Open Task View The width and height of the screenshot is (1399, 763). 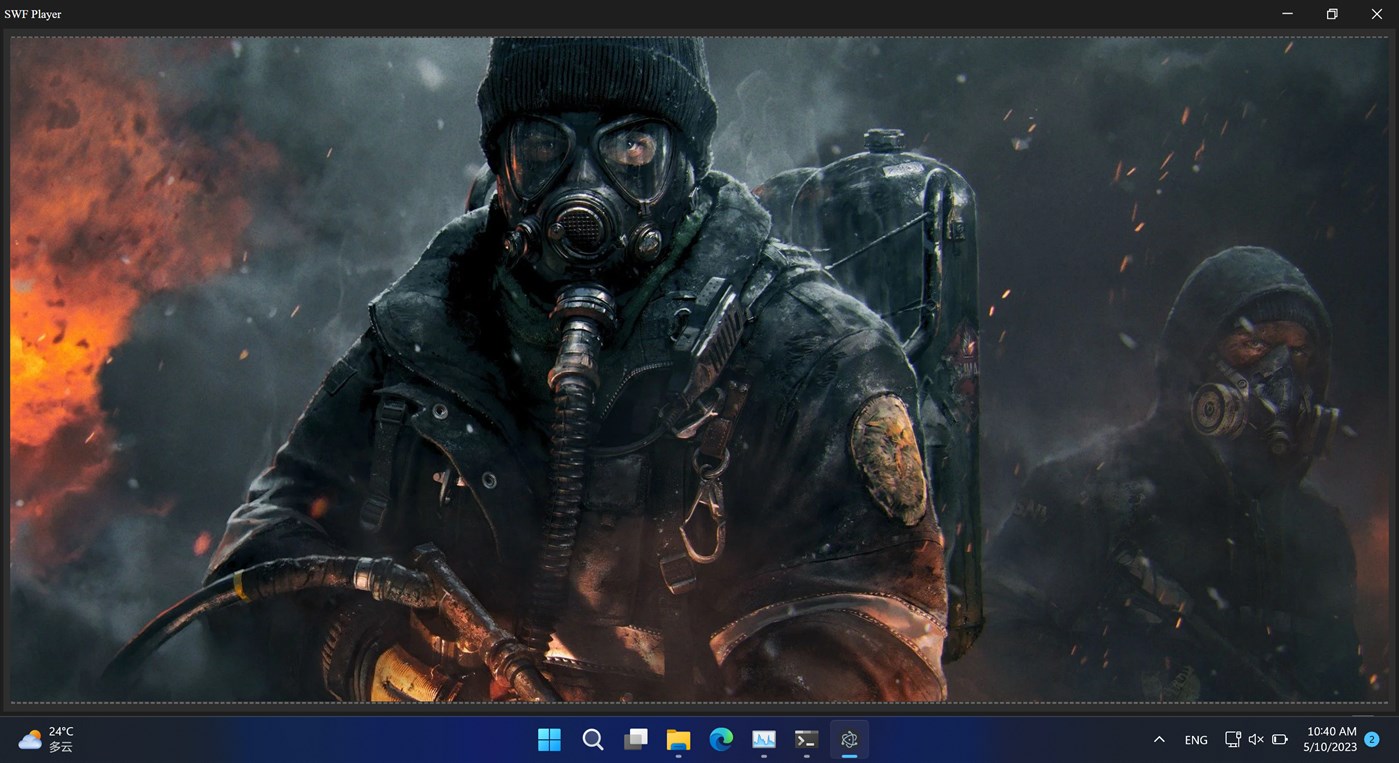(636, 740)
